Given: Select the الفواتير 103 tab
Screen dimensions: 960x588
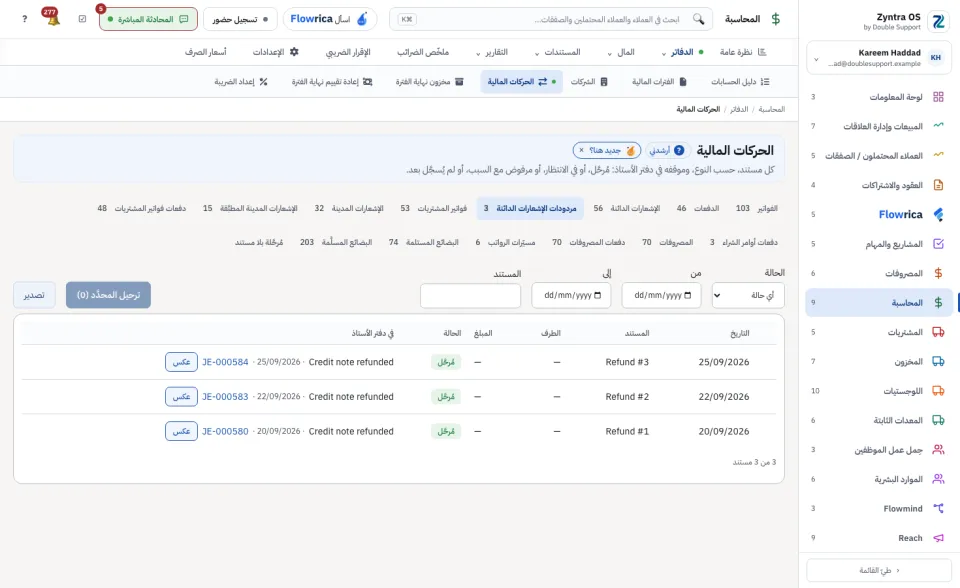Looking at the screenshot, I should click(x=757, y=208).
